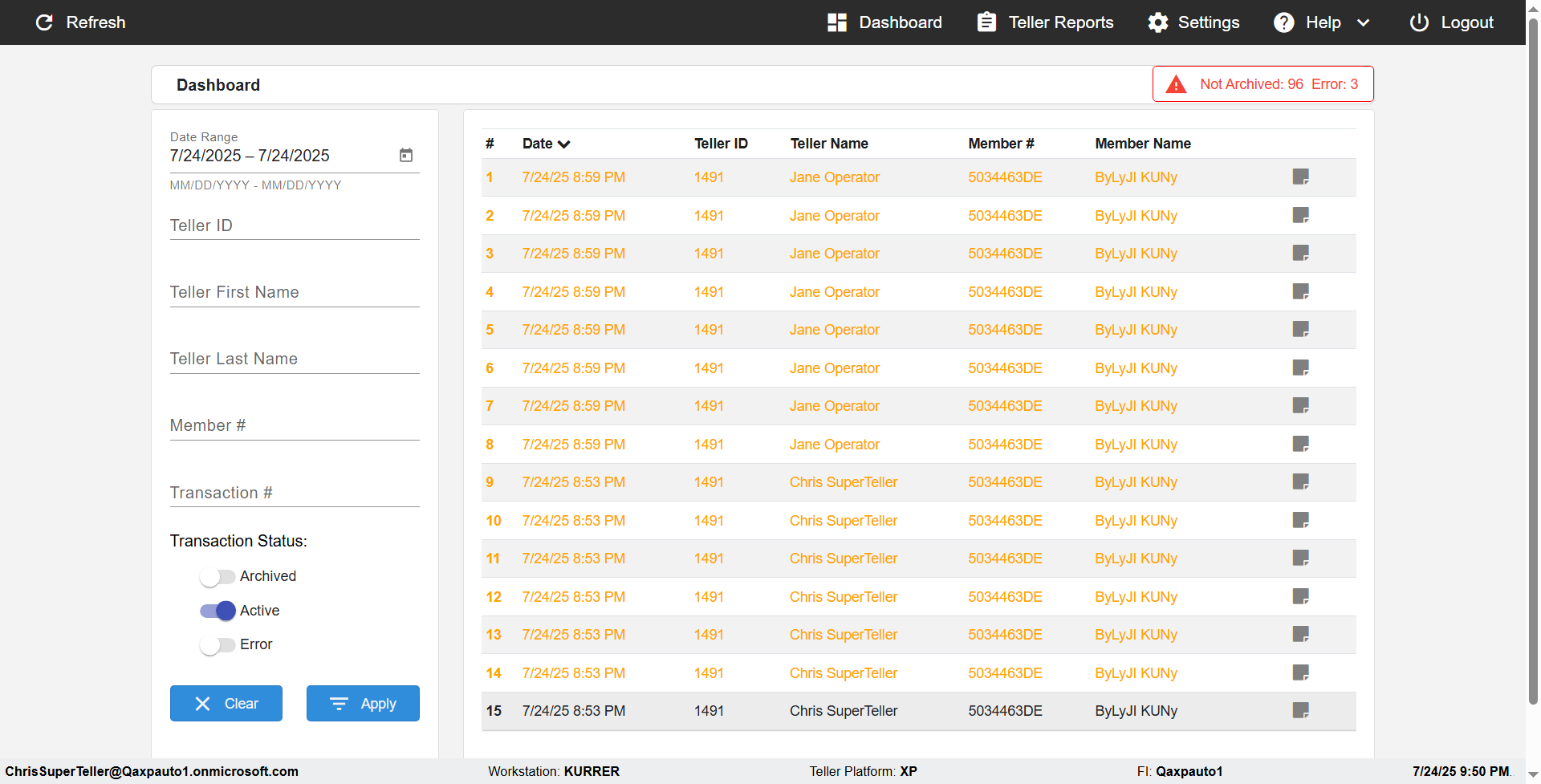Click the red warning triangle alert icon

click(x=1176, y=84)
